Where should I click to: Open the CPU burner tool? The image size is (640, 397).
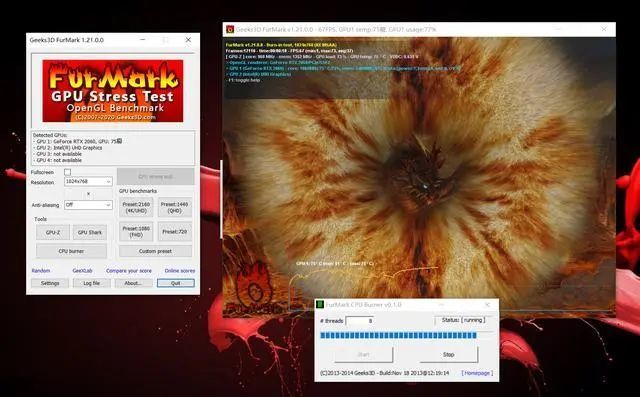[x=71, y=251]
